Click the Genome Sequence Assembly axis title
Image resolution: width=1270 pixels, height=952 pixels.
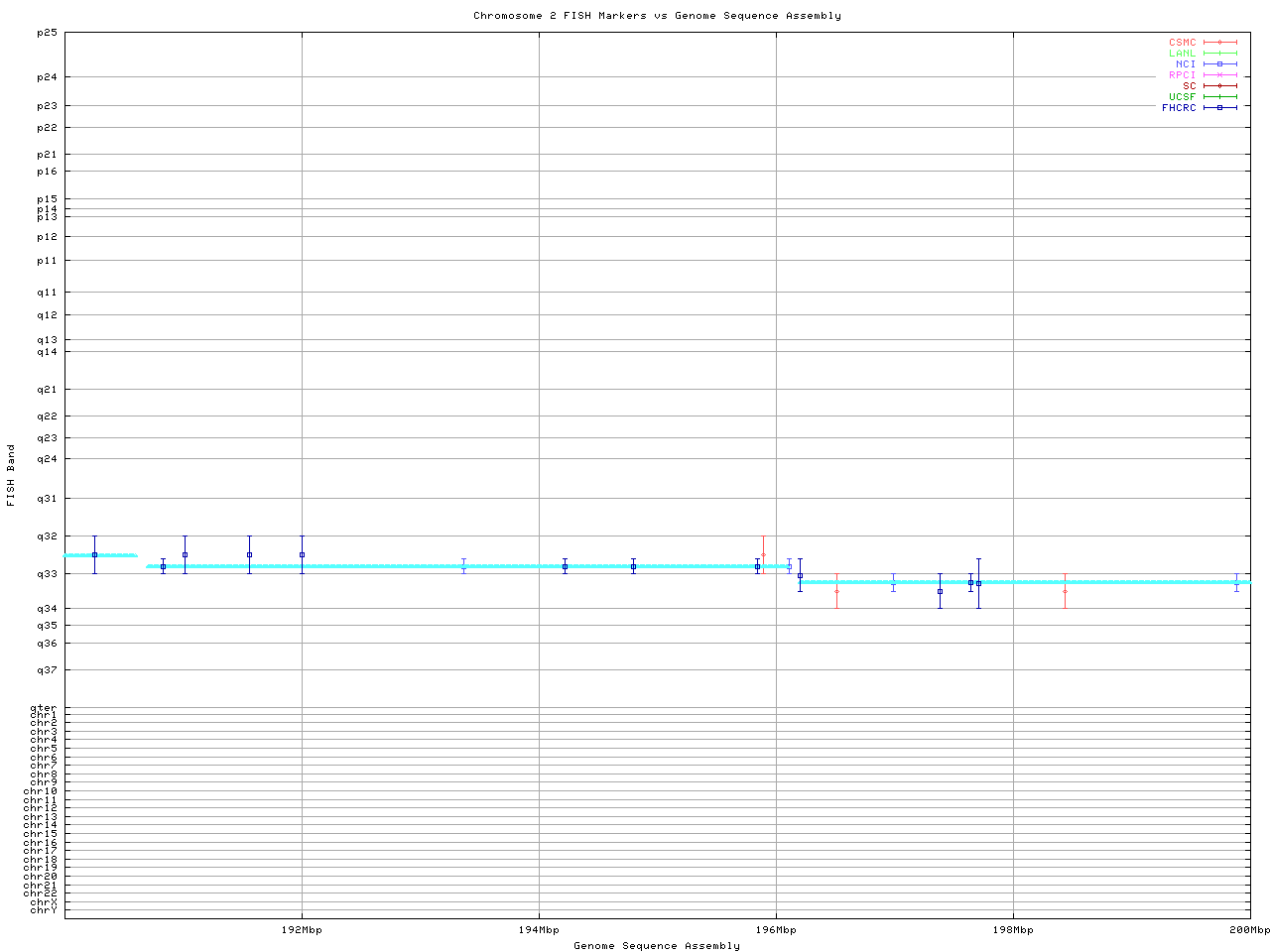[x=657, y=946]
